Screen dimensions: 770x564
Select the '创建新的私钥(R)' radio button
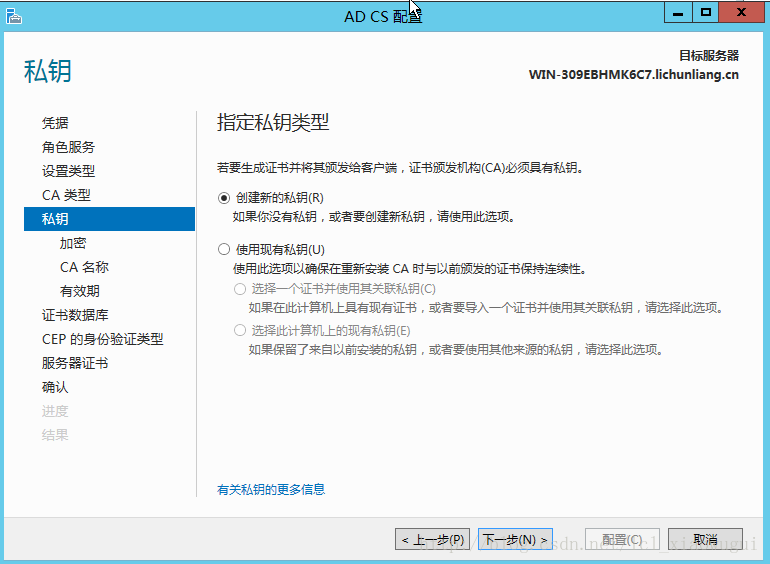[x=224, y=198]
